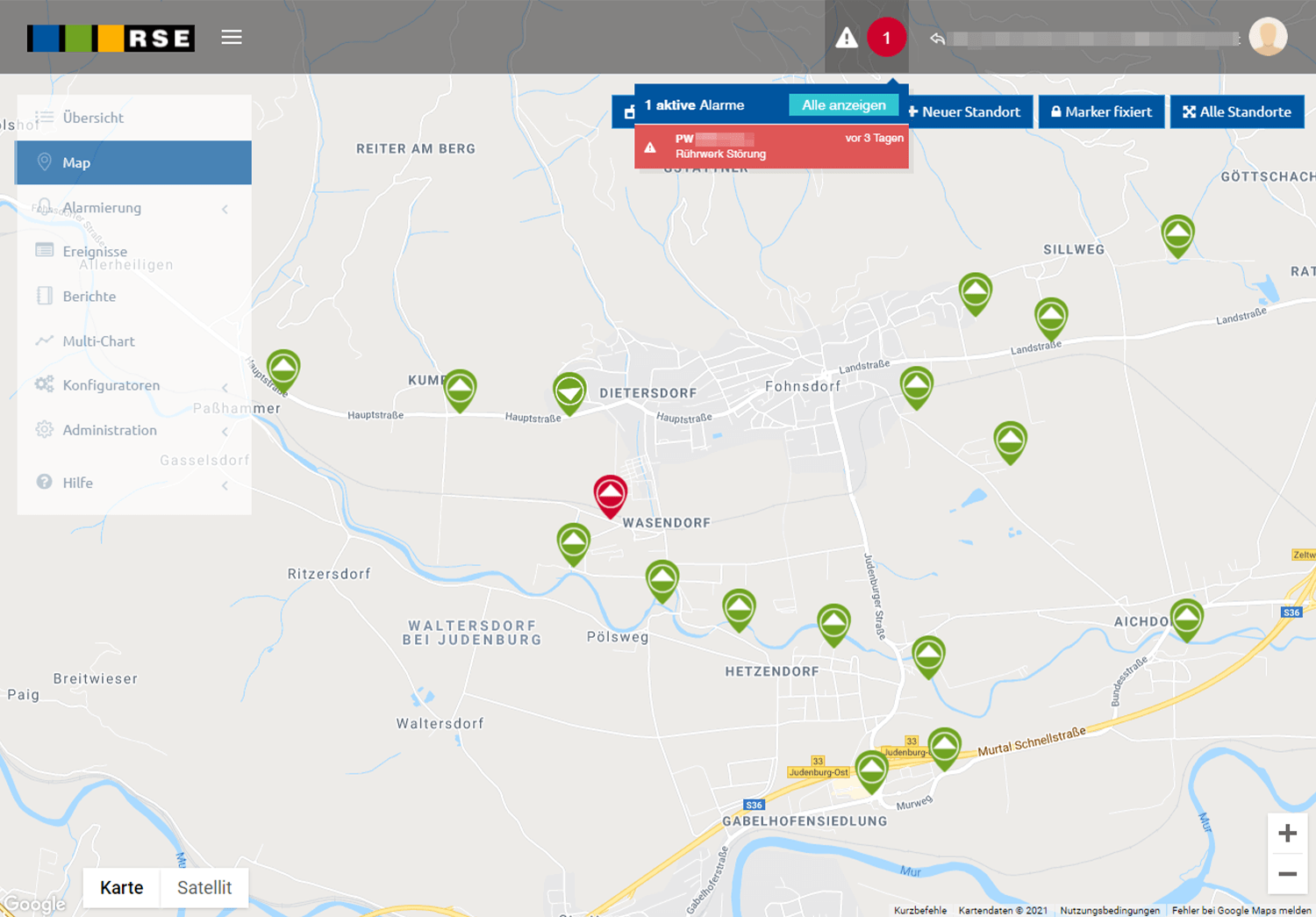Open the Rührwerk Störung alarm entry
The width and height of the screenshot is (1316, 917).
click(x=771, y=146)
